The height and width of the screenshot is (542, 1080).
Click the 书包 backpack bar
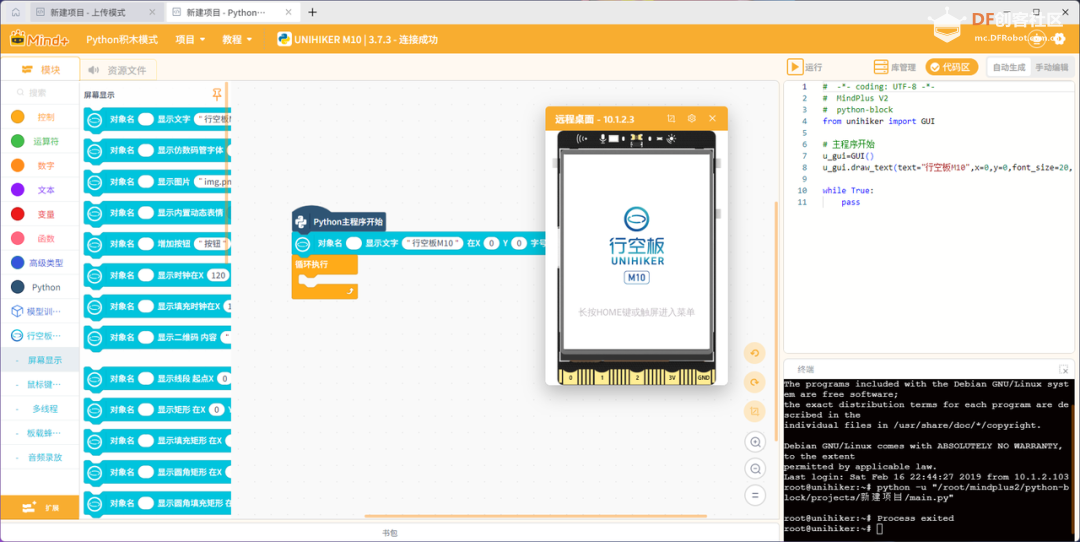click(x=390, y=532)
